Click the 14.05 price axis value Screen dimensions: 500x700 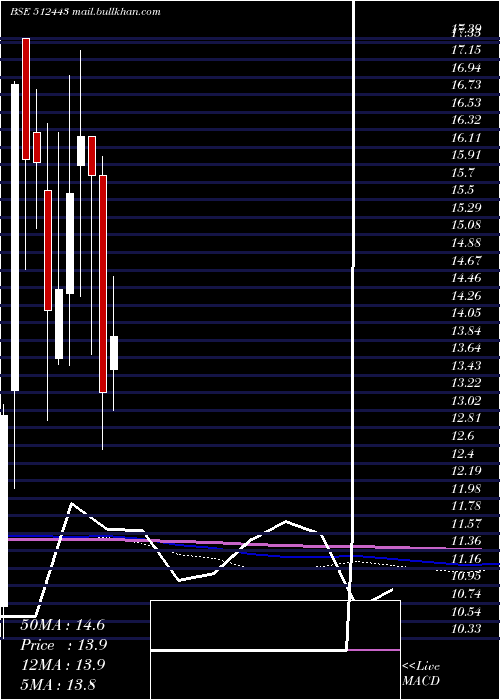(466, 312)
